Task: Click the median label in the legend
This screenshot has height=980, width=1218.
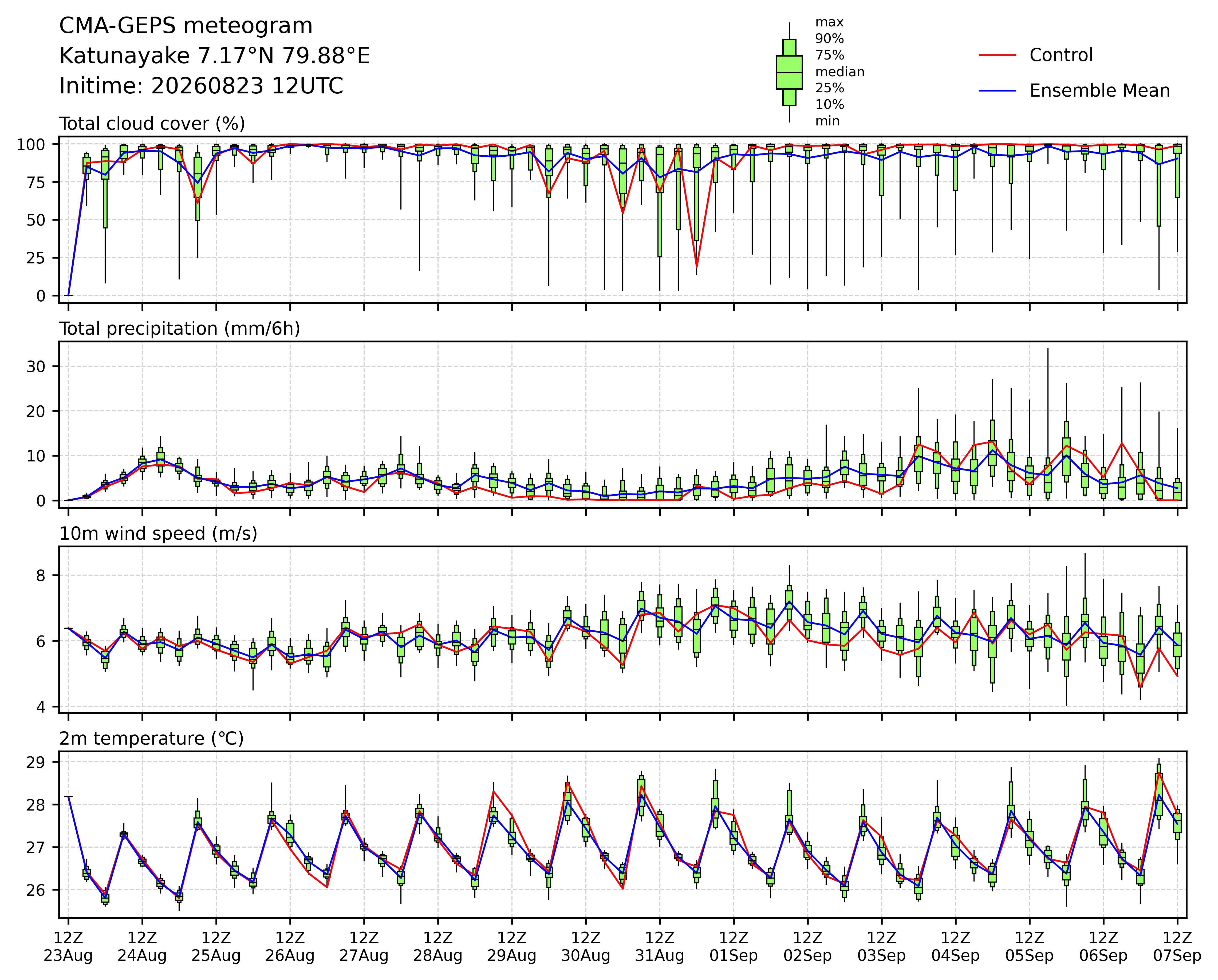Action: click(x=839, y=72)
